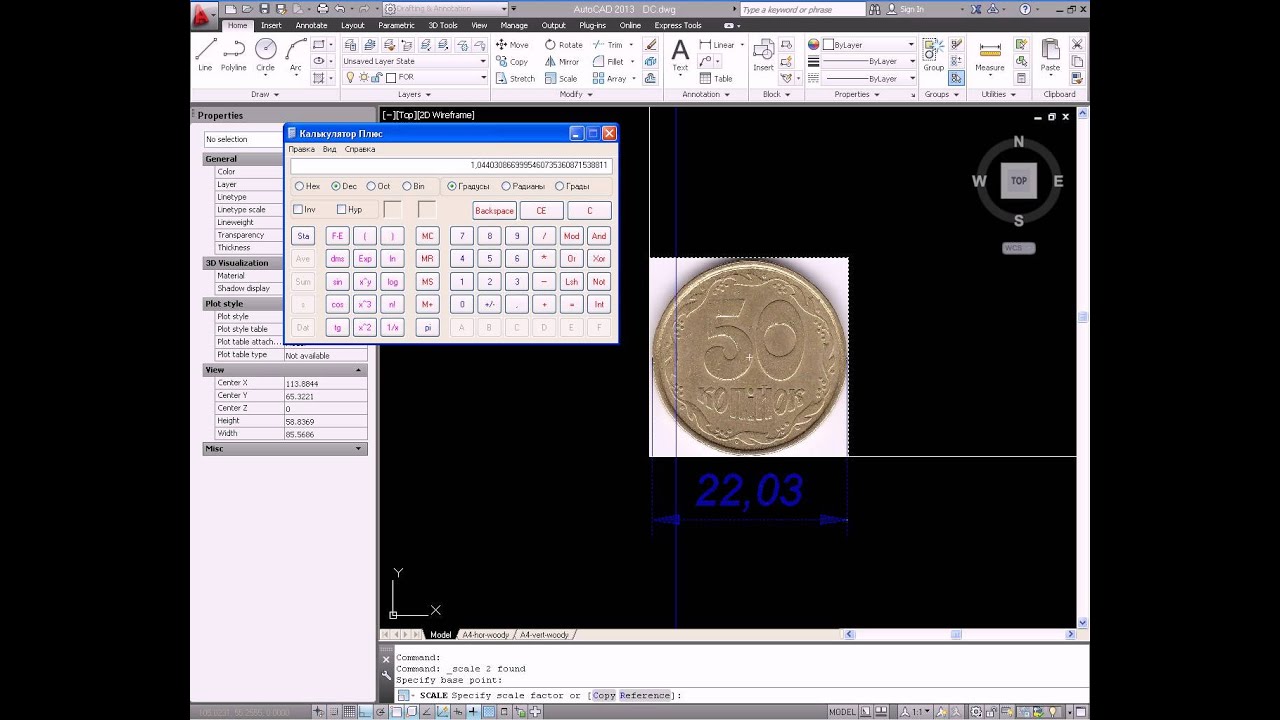The width and height of the screenshot is (1280, 720).
Task: Open the Unsaved Layer State dropdown
Action: click(414, 61)
